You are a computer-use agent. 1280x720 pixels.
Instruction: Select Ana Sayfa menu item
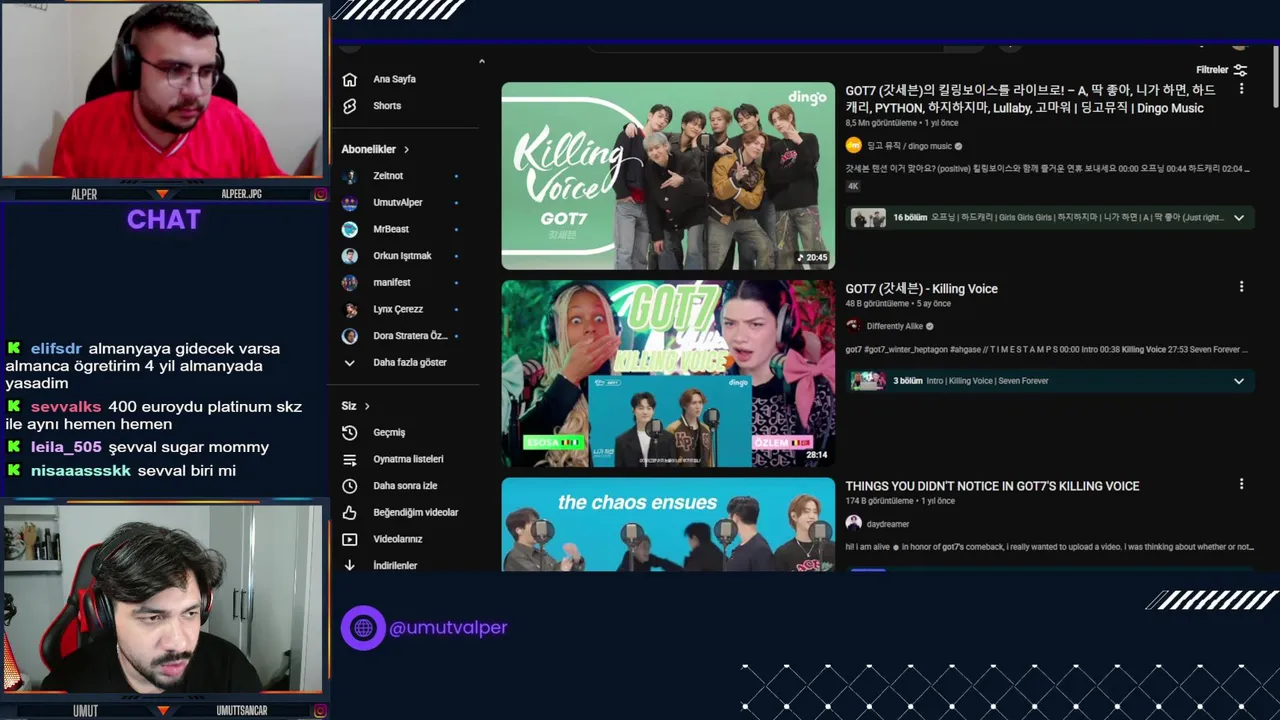click(x=394, y=79)
